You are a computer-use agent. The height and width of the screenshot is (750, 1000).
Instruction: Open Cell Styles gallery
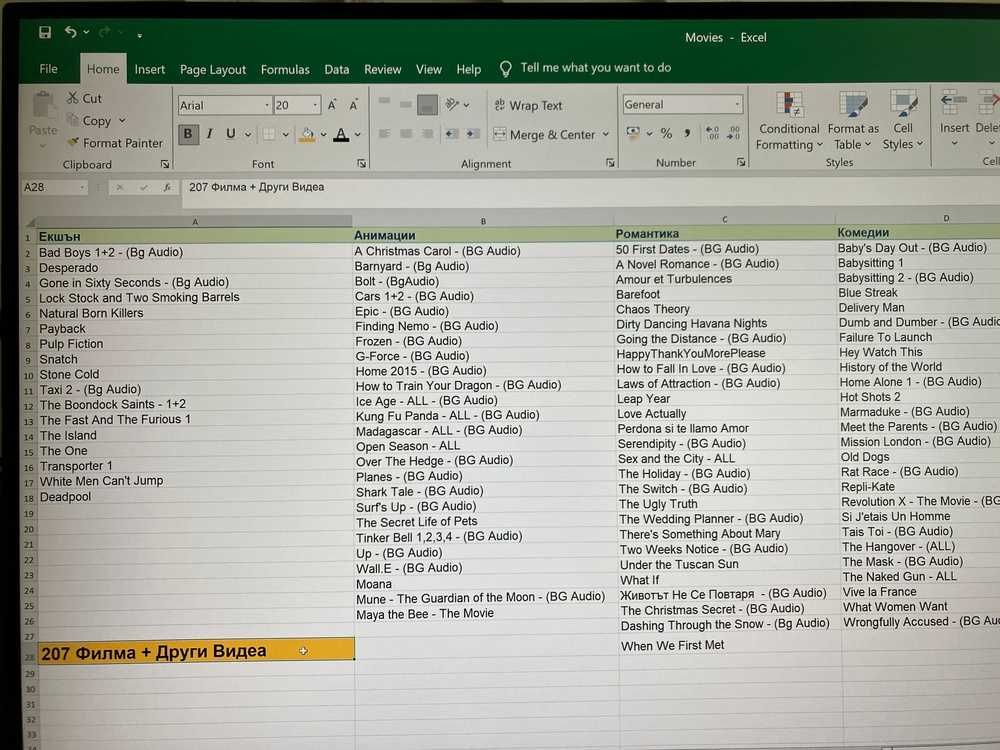click(902, 121)
